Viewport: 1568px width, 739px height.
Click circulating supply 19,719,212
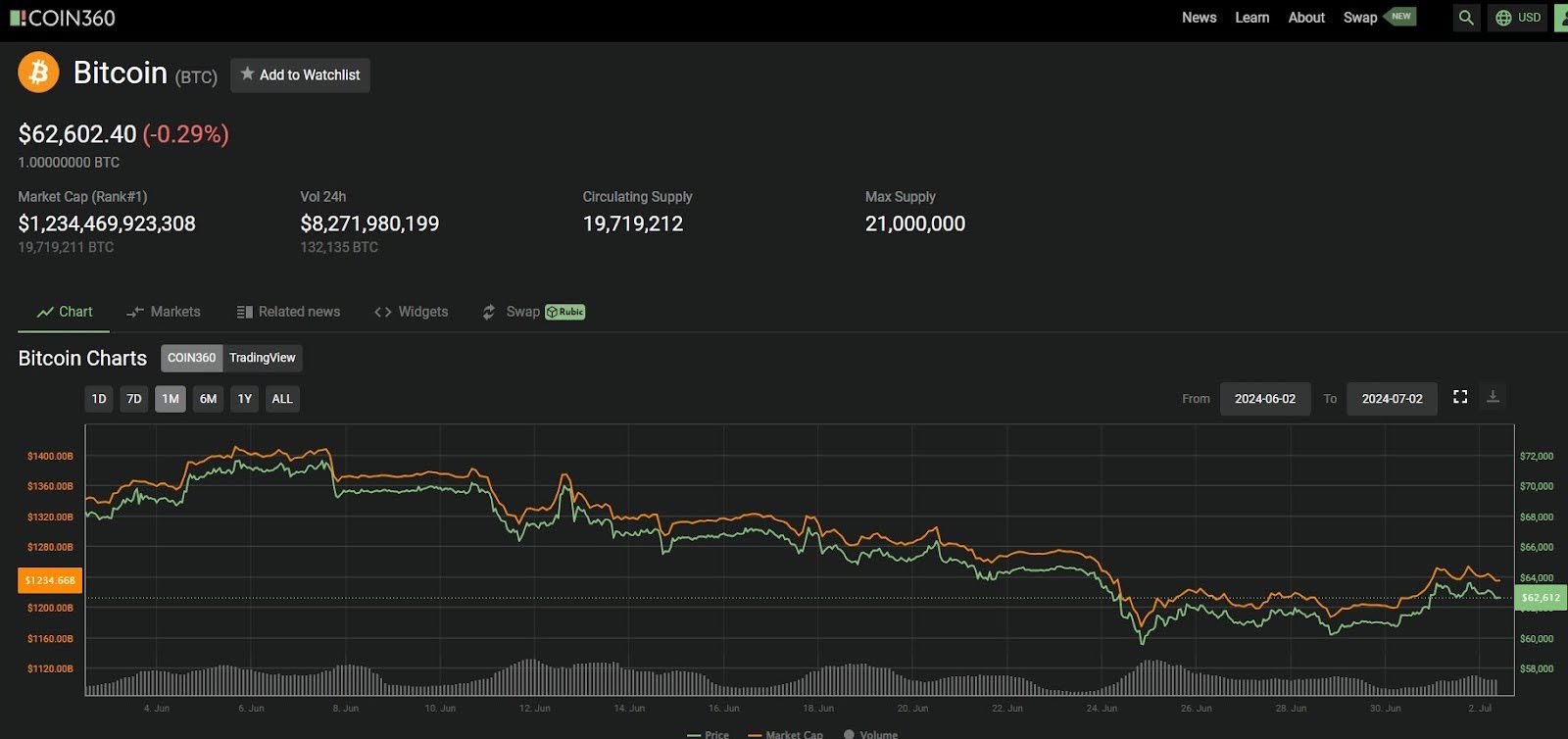point(633,223)
